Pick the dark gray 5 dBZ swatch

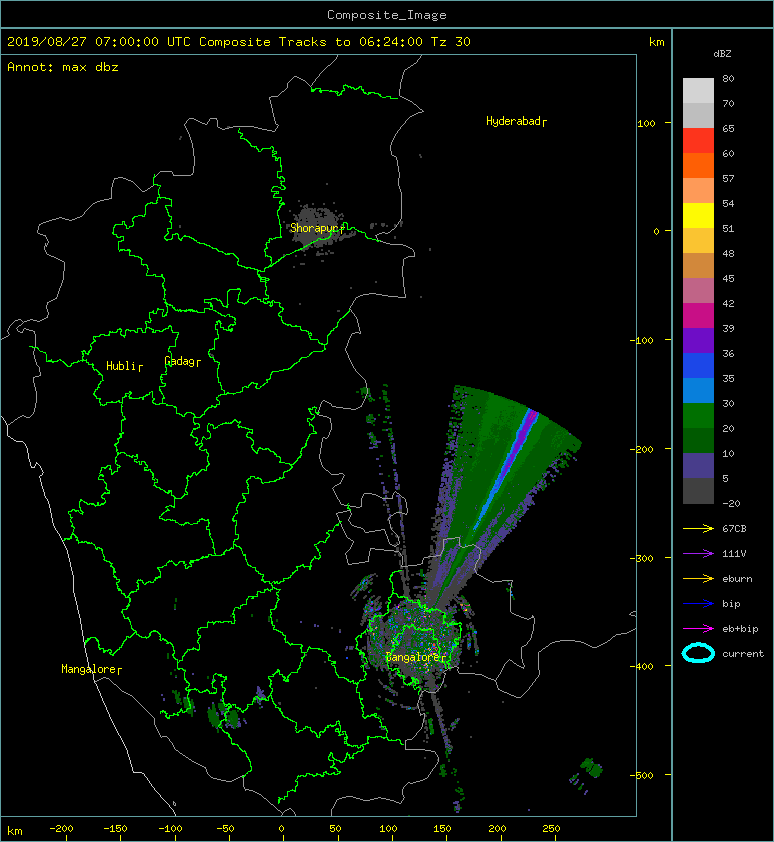(x=698, y=490)
